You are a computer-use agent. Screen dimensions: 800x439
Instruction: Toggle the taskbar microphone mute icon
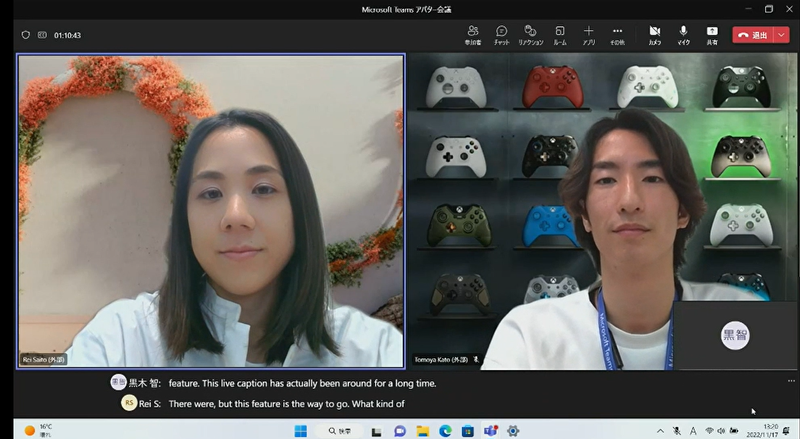click(677, 431)
